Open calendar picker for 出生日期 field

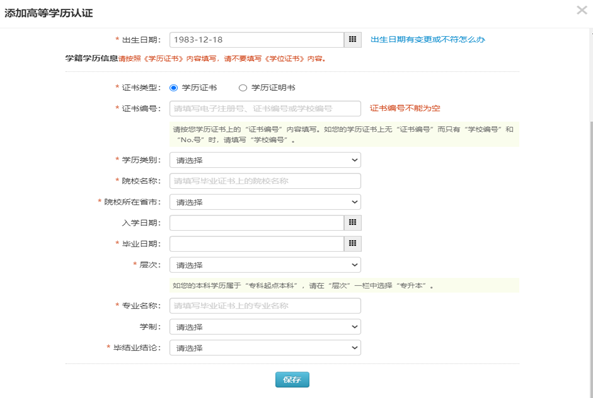click(x=352, y=40)
